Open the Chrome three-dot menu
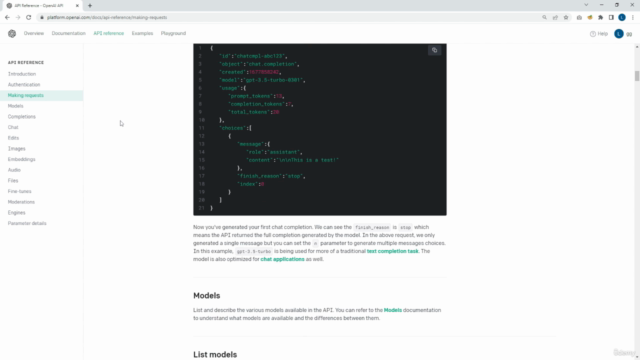 (x=633, y=18)
